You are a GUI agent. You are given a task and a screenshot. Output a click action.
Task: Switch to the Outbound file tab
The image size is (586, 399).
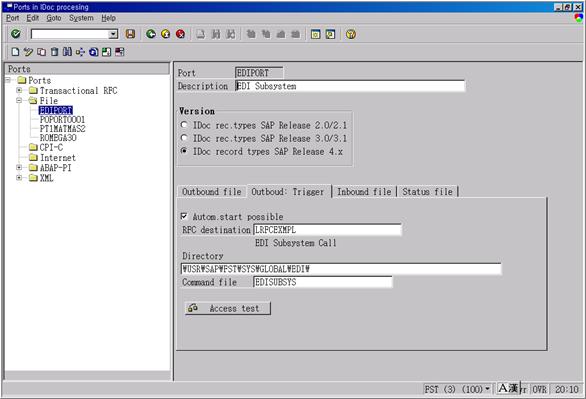coord(212,192)
